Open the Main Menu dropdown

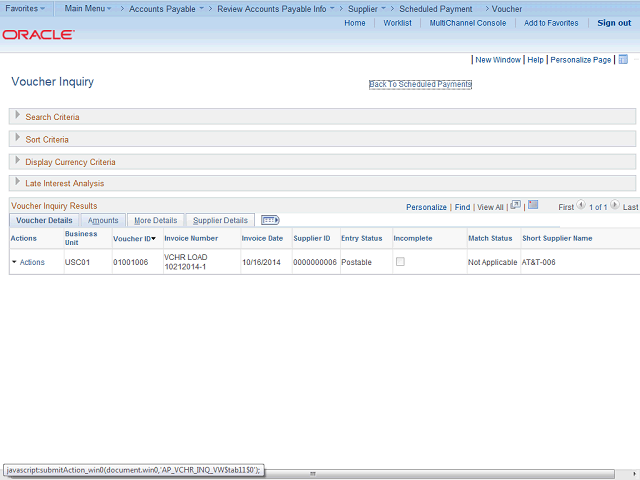point(88,9)
